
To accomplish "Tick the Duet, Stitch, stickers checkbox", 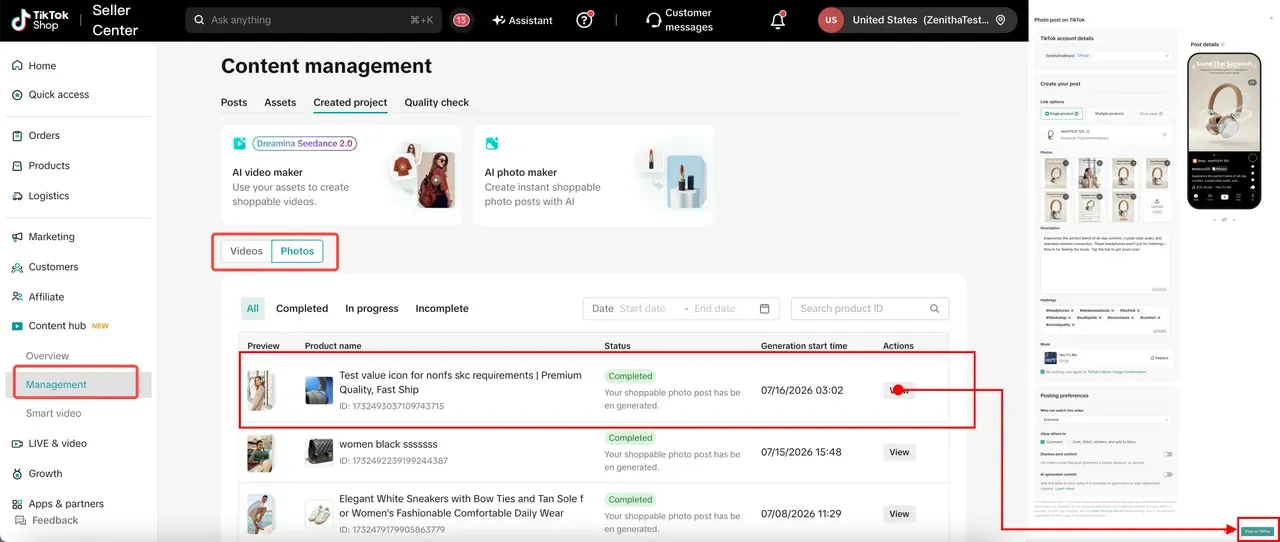I will pos(1069,442).
